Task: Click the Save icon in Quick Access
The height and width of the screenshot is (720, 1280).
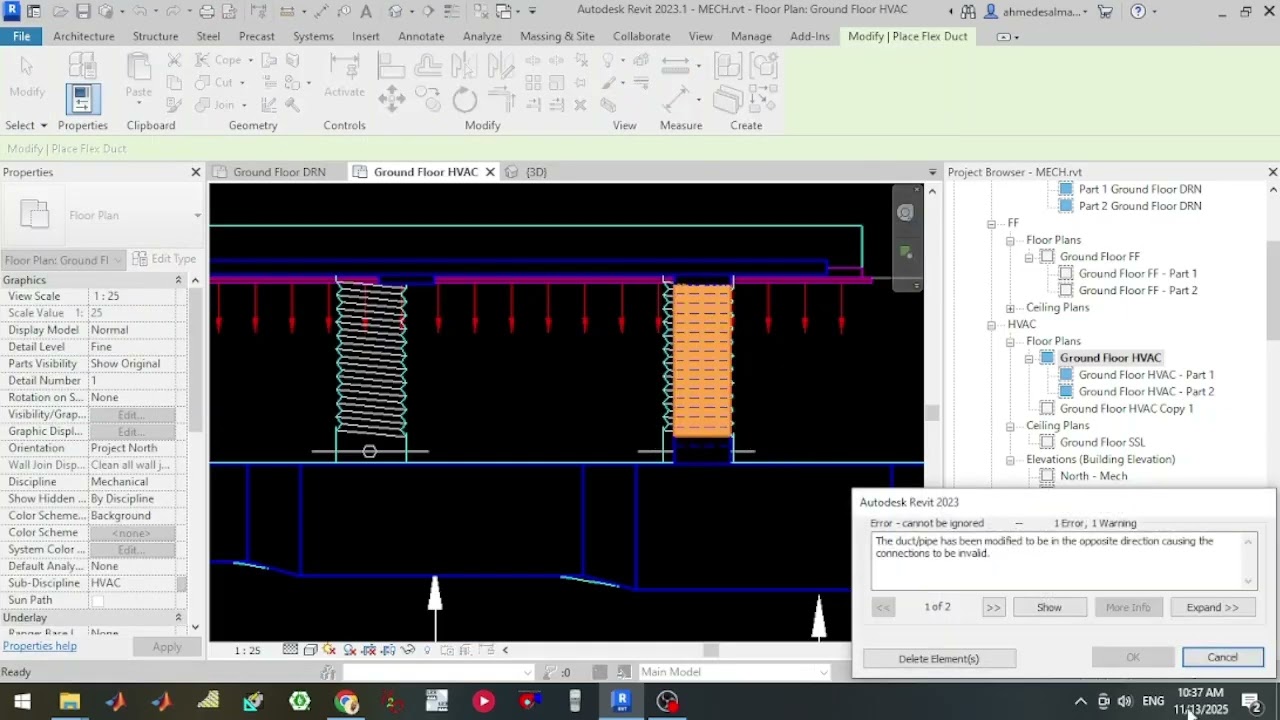Action: 83,11
